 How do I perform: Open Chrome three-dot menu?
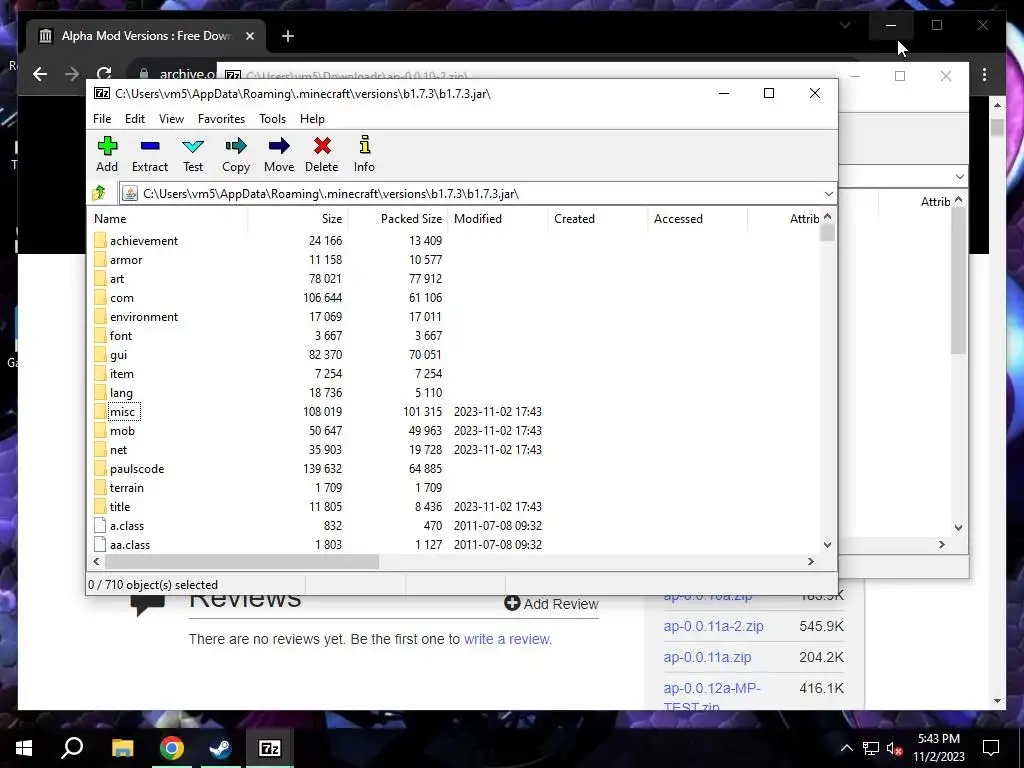[984, 75]
